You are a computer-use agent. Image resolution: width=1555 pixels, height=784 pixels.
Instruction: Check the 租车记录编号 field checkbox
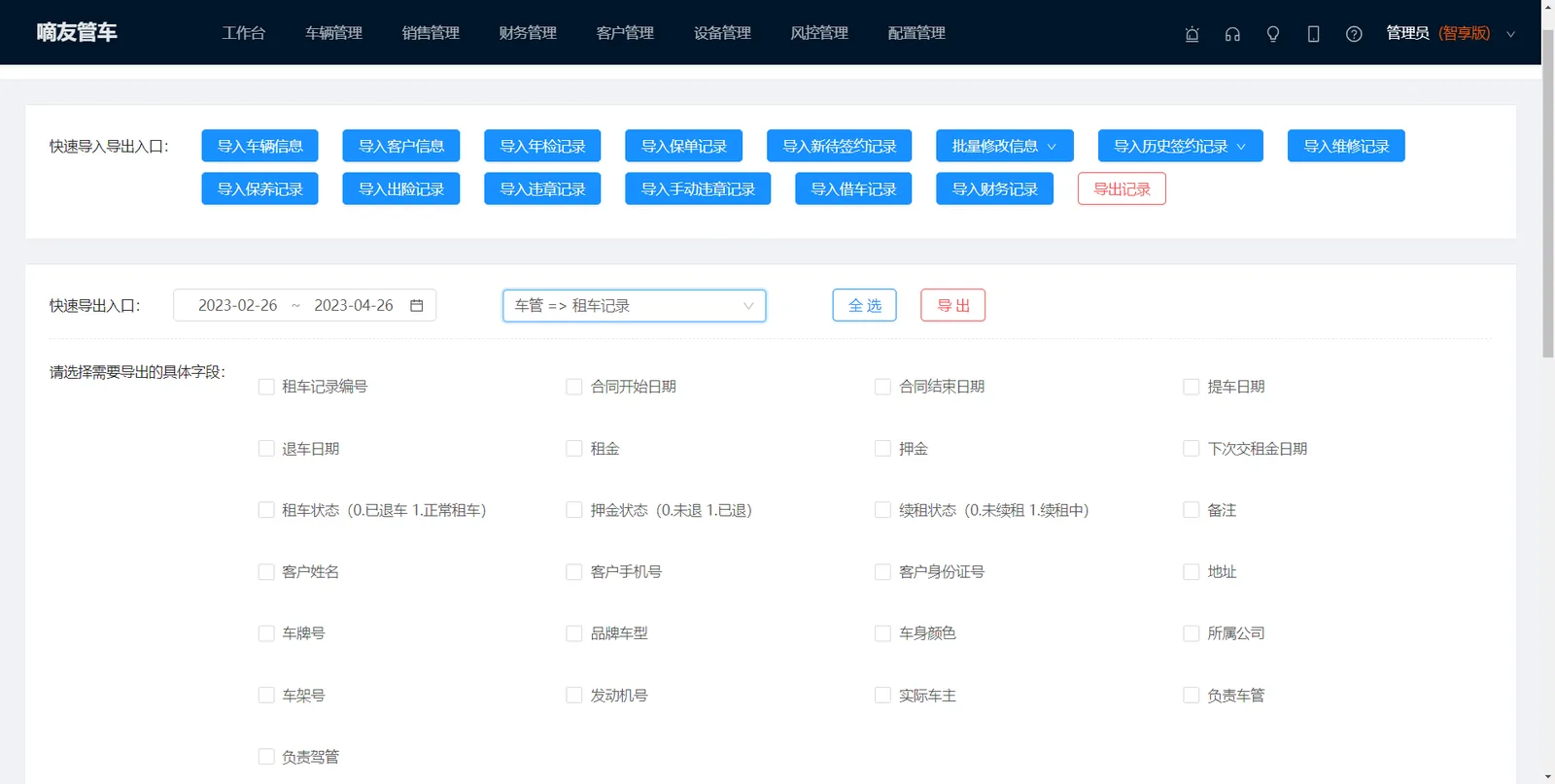[x=266, y=387]
